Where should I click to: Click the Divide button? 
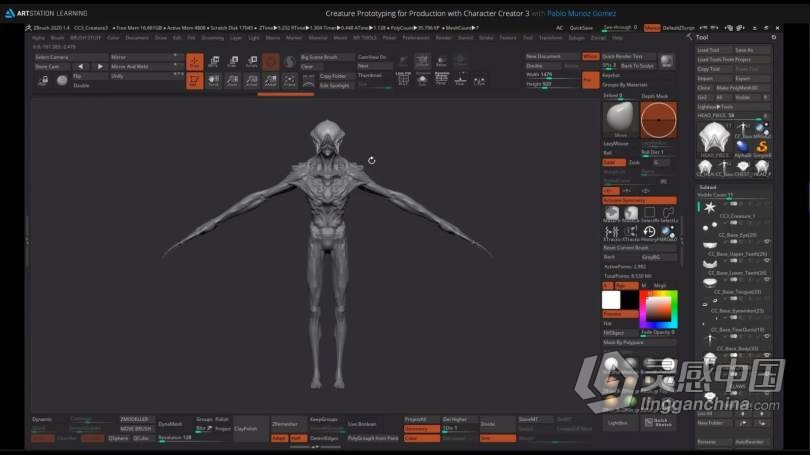tap(497, 424)
